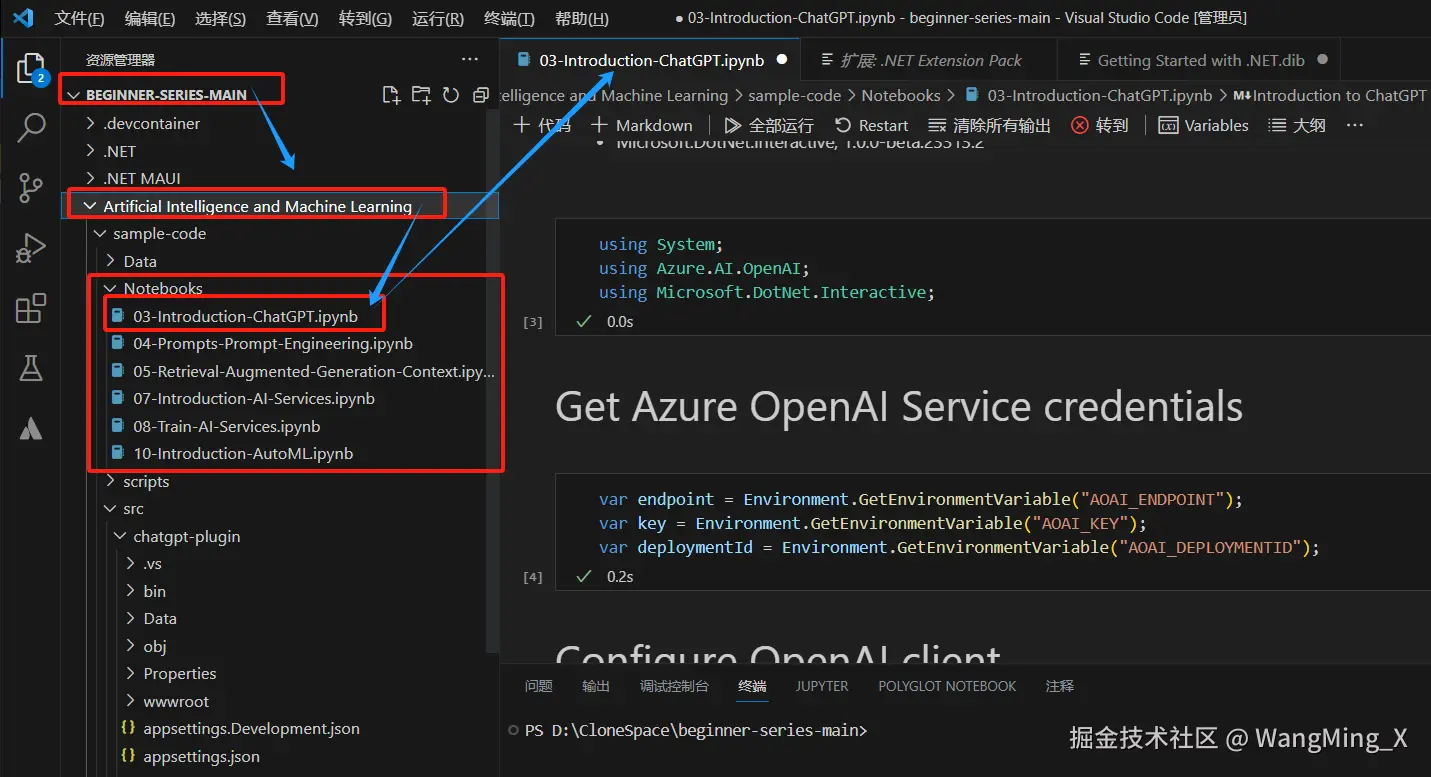Screen dimensions: 1431x777
Task: Open more notebook toolbar actions ellipsis
Action: click(x=1355, y=125)
